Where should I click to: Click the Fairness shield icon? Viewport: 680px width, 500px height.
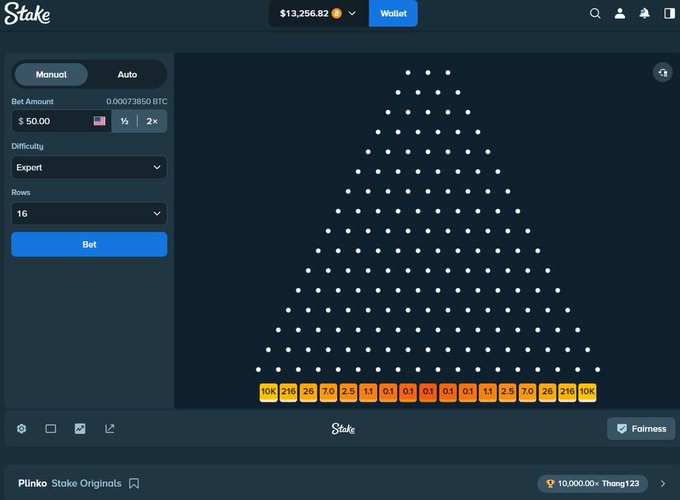coord(621,428)
